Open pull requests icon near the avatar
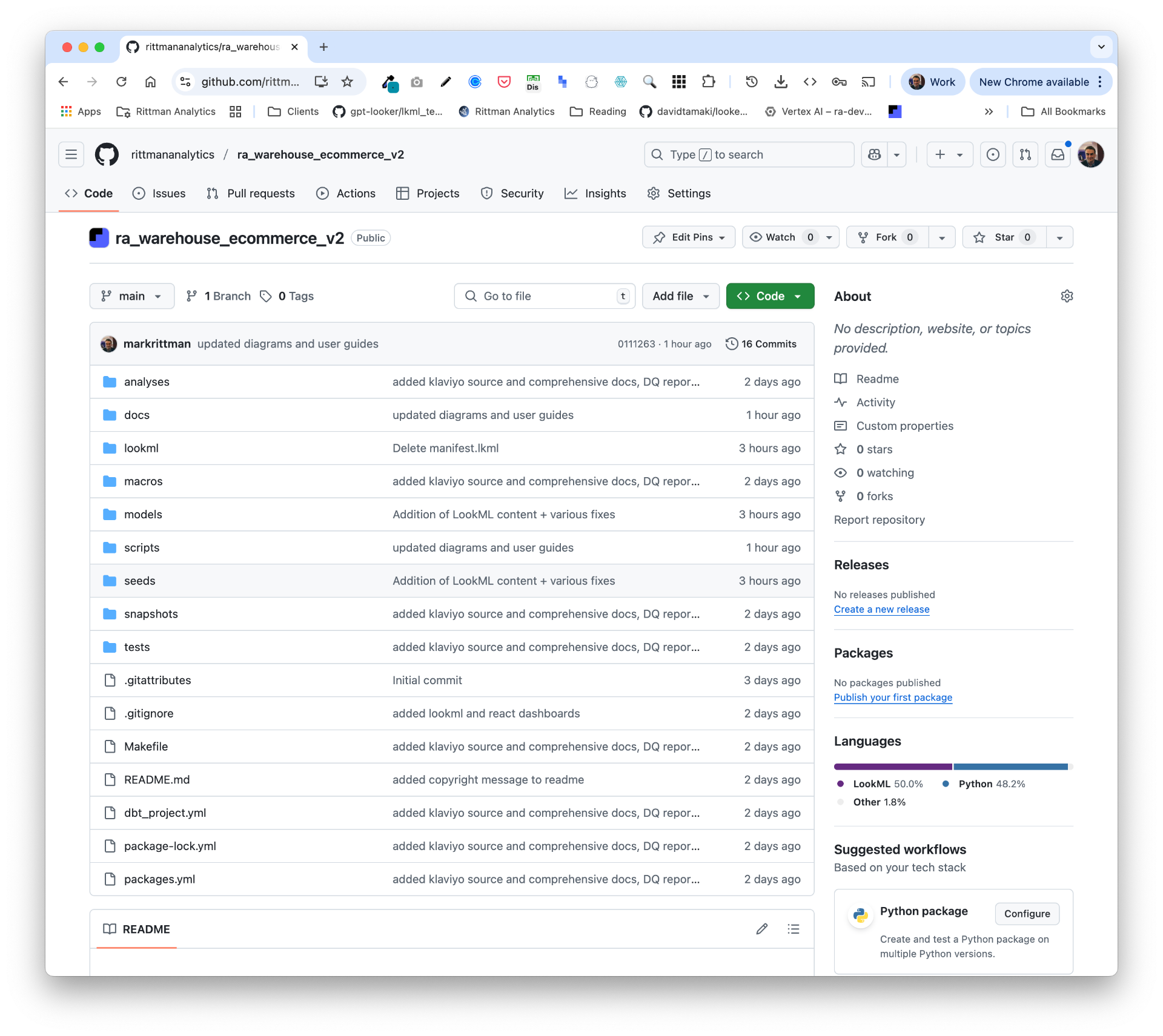Screen dimensions: 1163x1036 point(1025,154)
